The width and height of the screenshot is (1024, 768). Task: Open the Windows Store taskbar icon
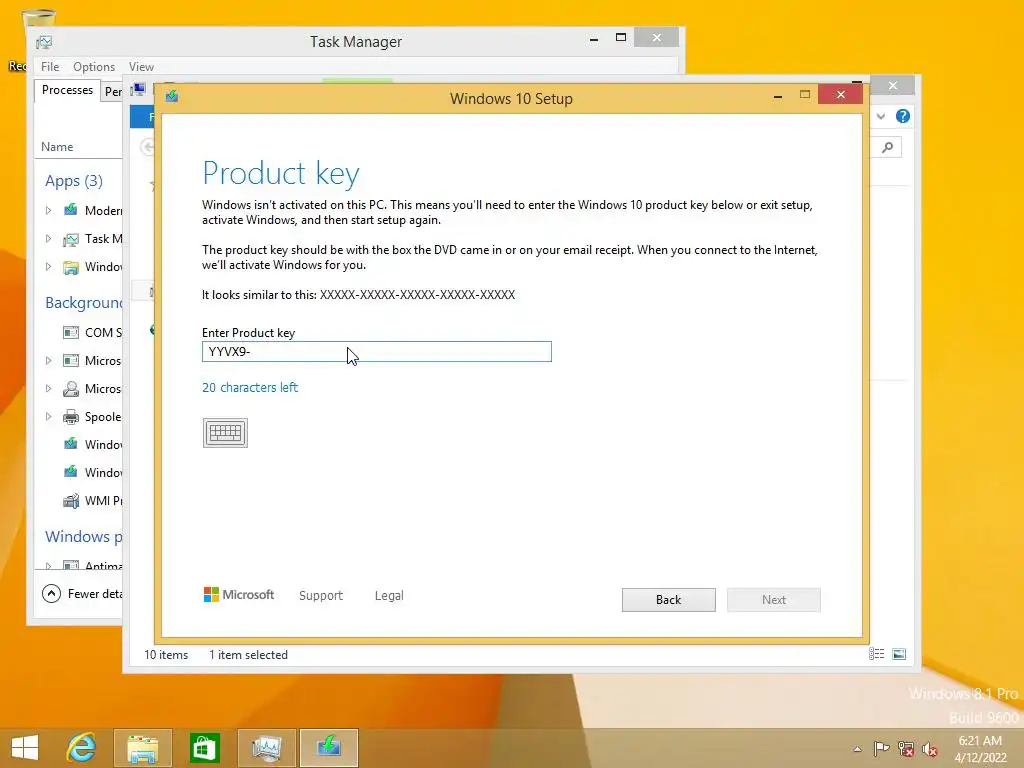click(204, 748)
